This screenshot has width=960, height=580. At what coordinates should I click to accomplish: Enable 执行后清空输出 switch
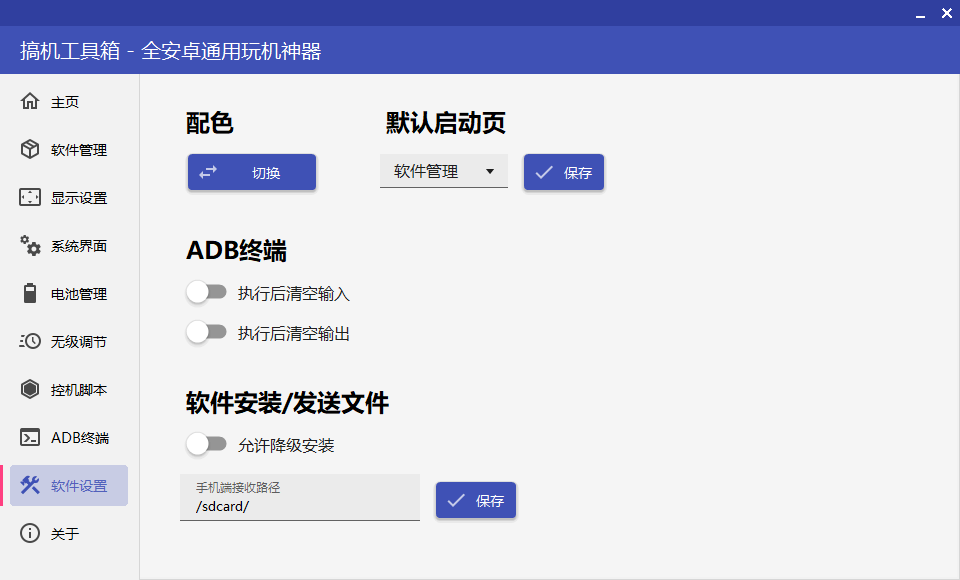(x=206, y=332)
